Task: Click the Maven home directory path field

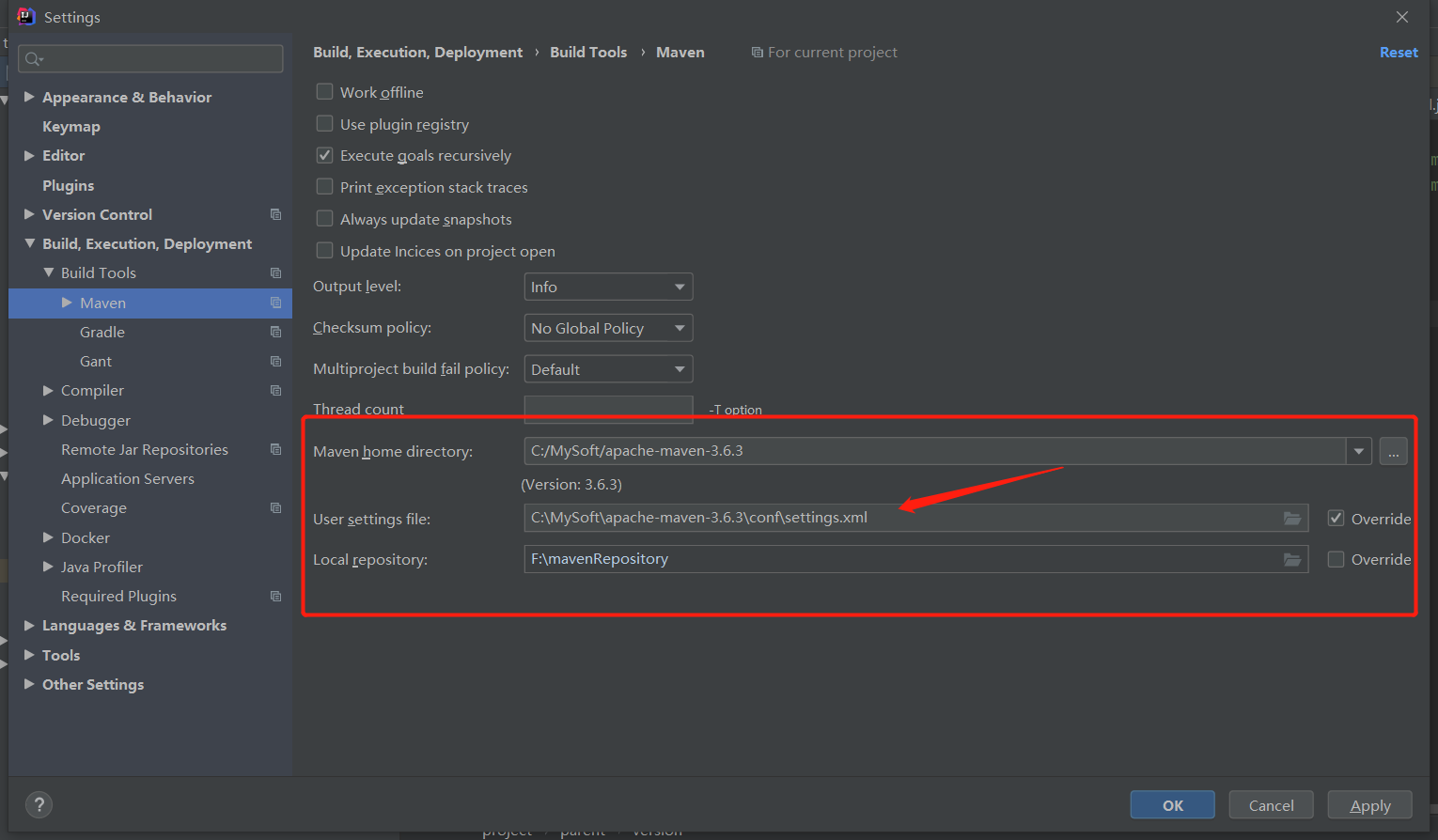Action: point(935,451)
